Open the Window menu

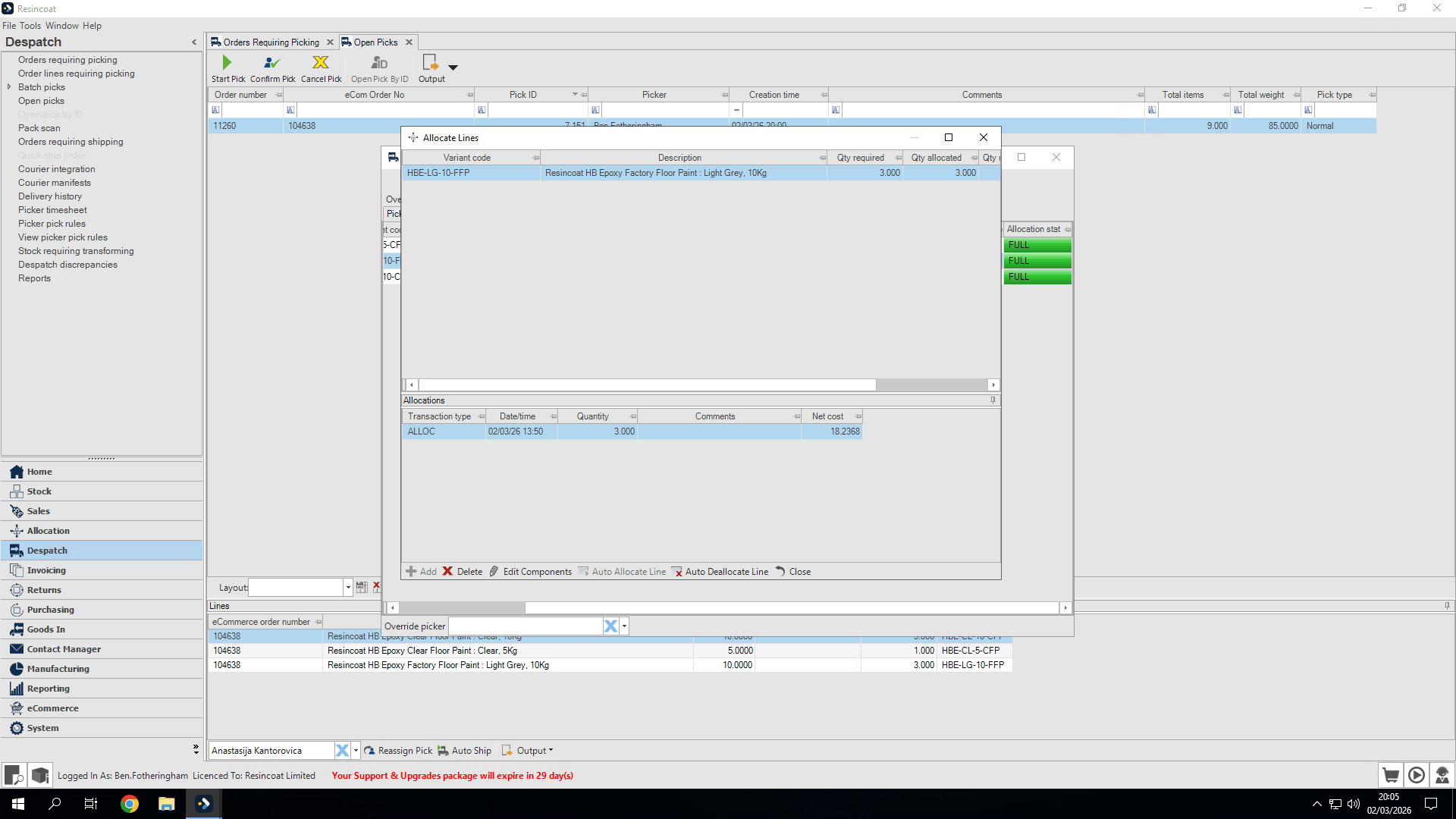(62, 26)
